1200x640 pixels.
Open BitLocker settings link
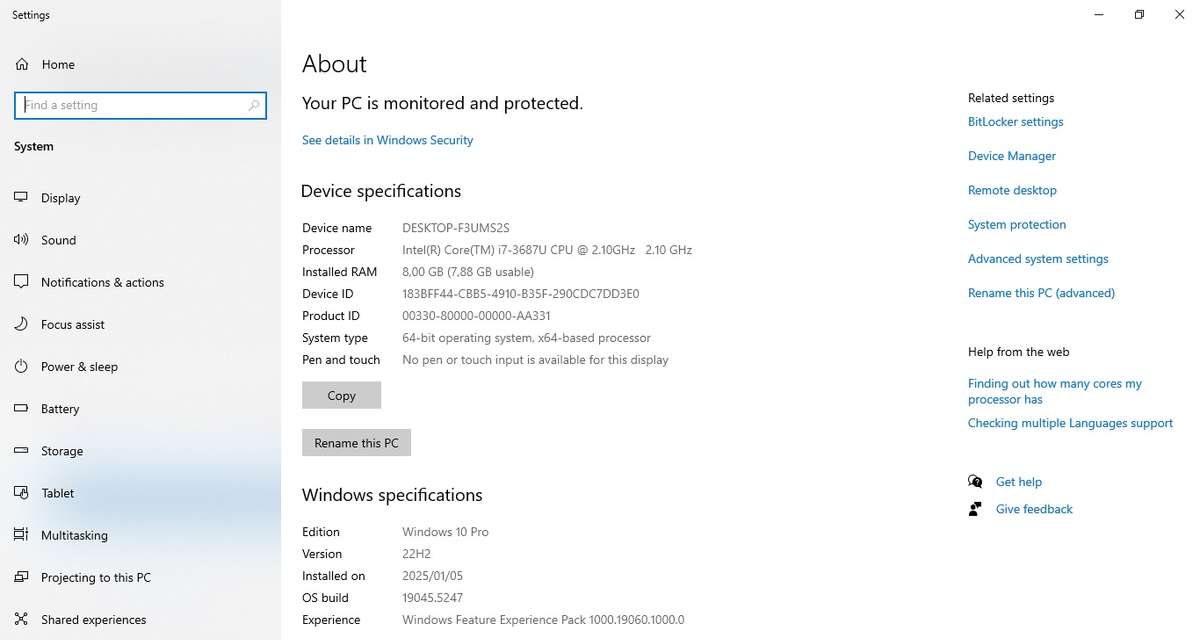coord(1015,121)
